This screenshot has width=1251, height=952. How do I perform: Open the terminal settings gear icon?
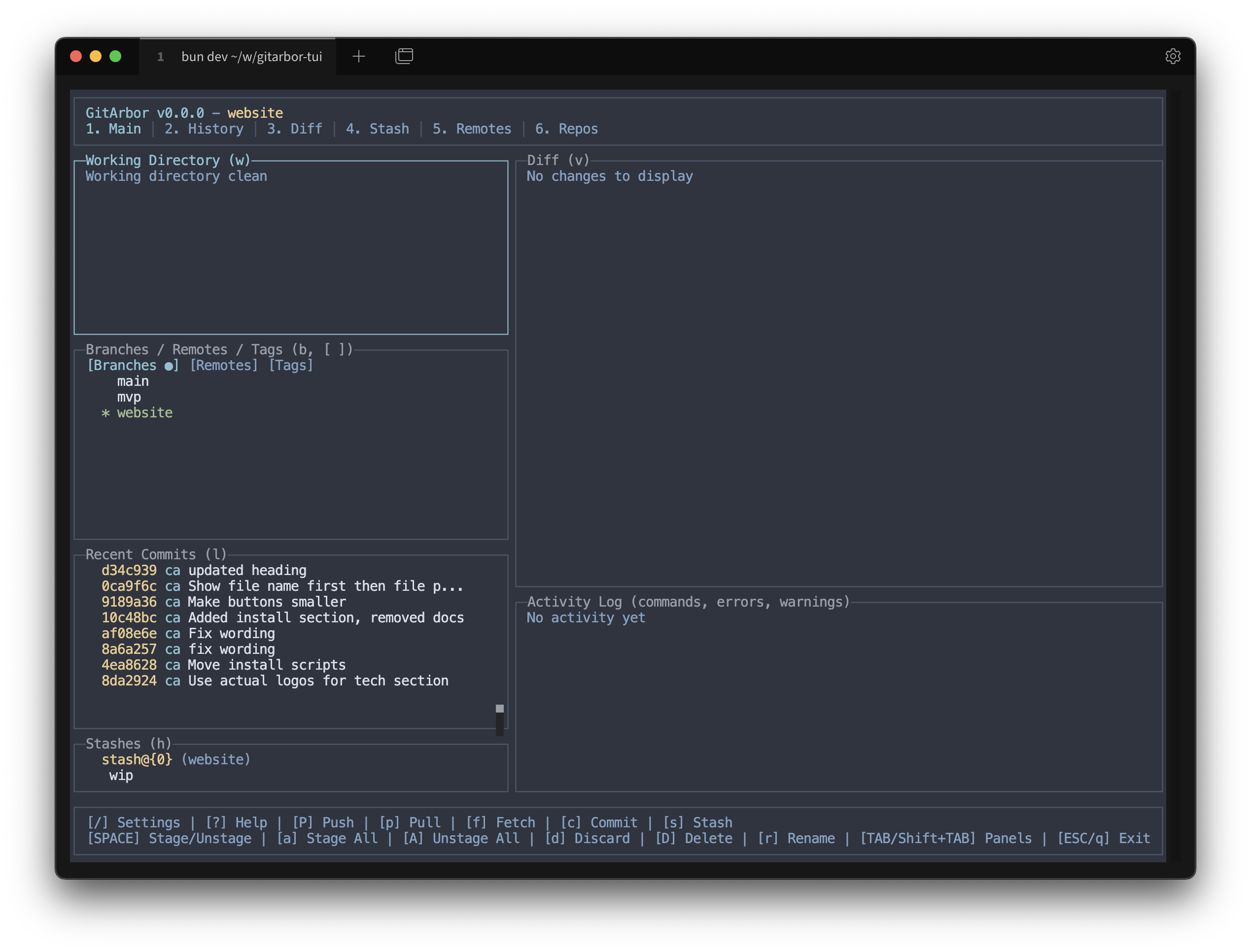1173,56
